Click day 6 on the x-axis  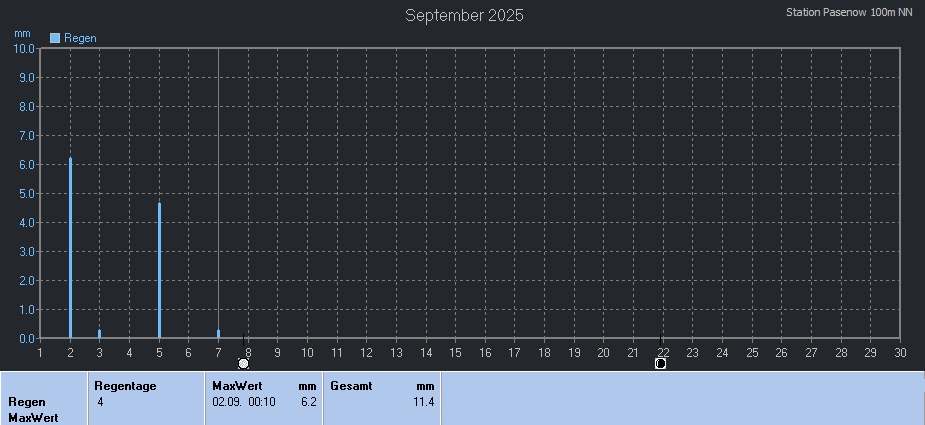(x=189, y=353)
